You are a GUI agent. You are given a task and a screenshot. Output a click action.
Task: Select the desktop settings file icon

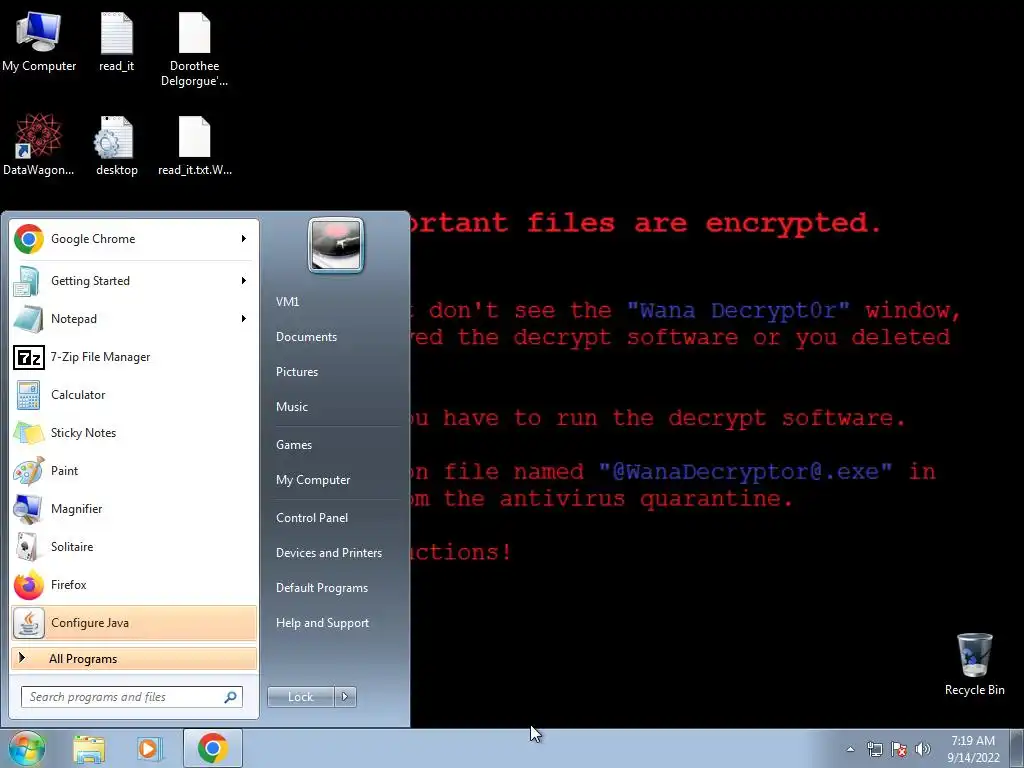(x=116, y=144)
